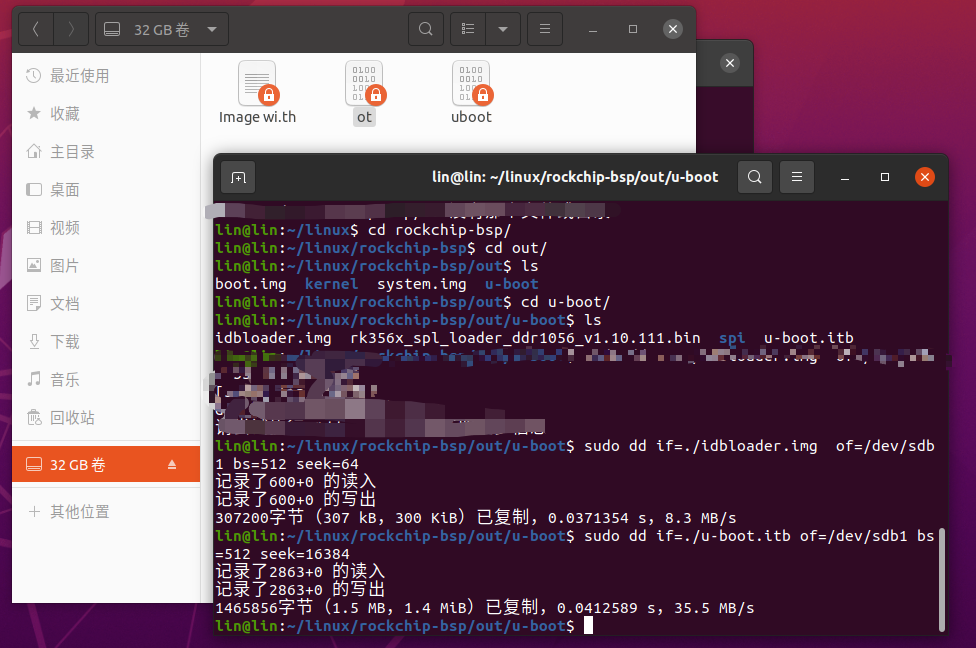Go forward in file manager
This screenshot has width=976, height=648.
[x=70, y=29]
